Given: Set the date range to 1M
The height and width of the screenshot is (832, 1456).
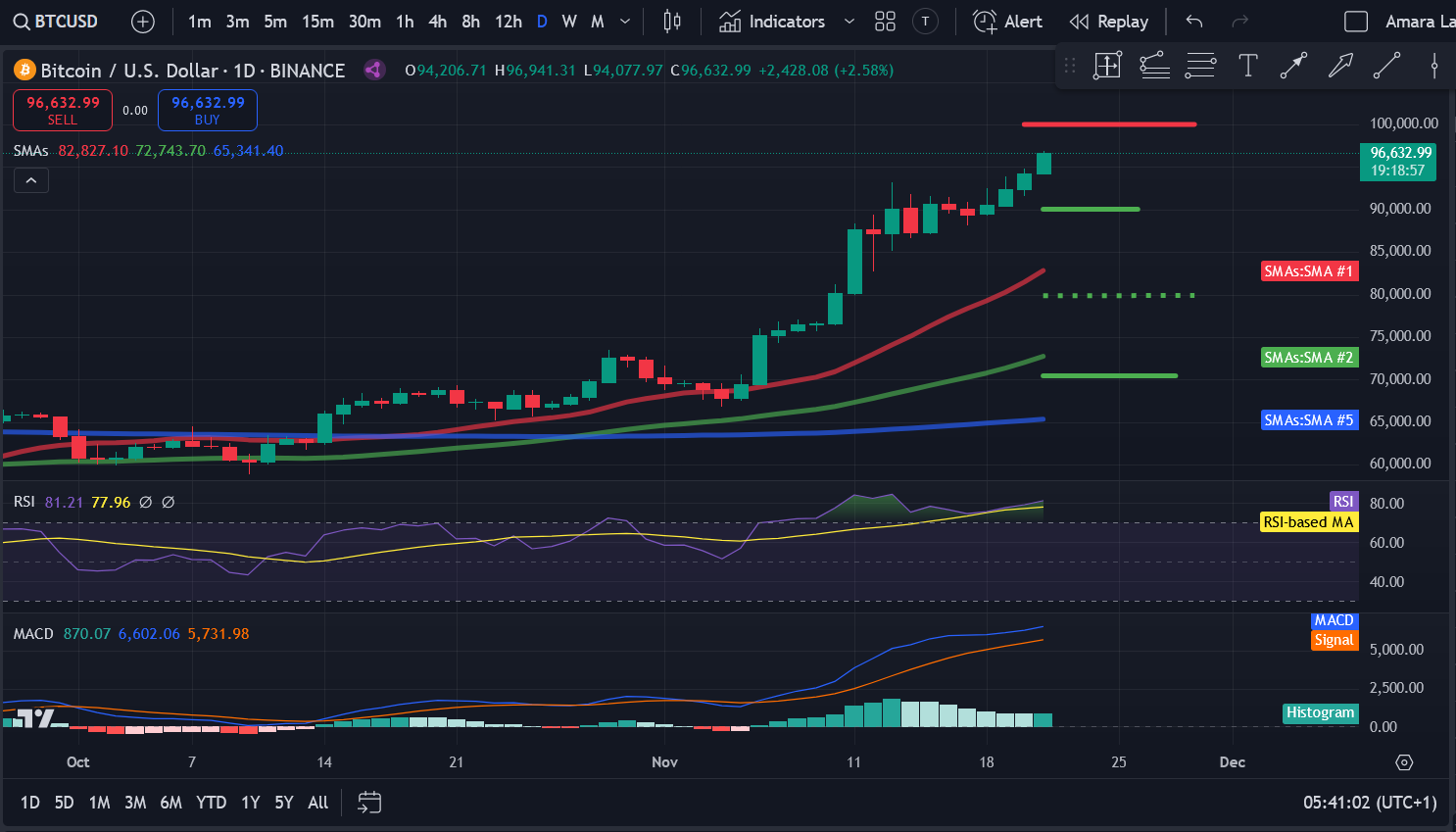Looking at the screenshot, I should point(99,803).
